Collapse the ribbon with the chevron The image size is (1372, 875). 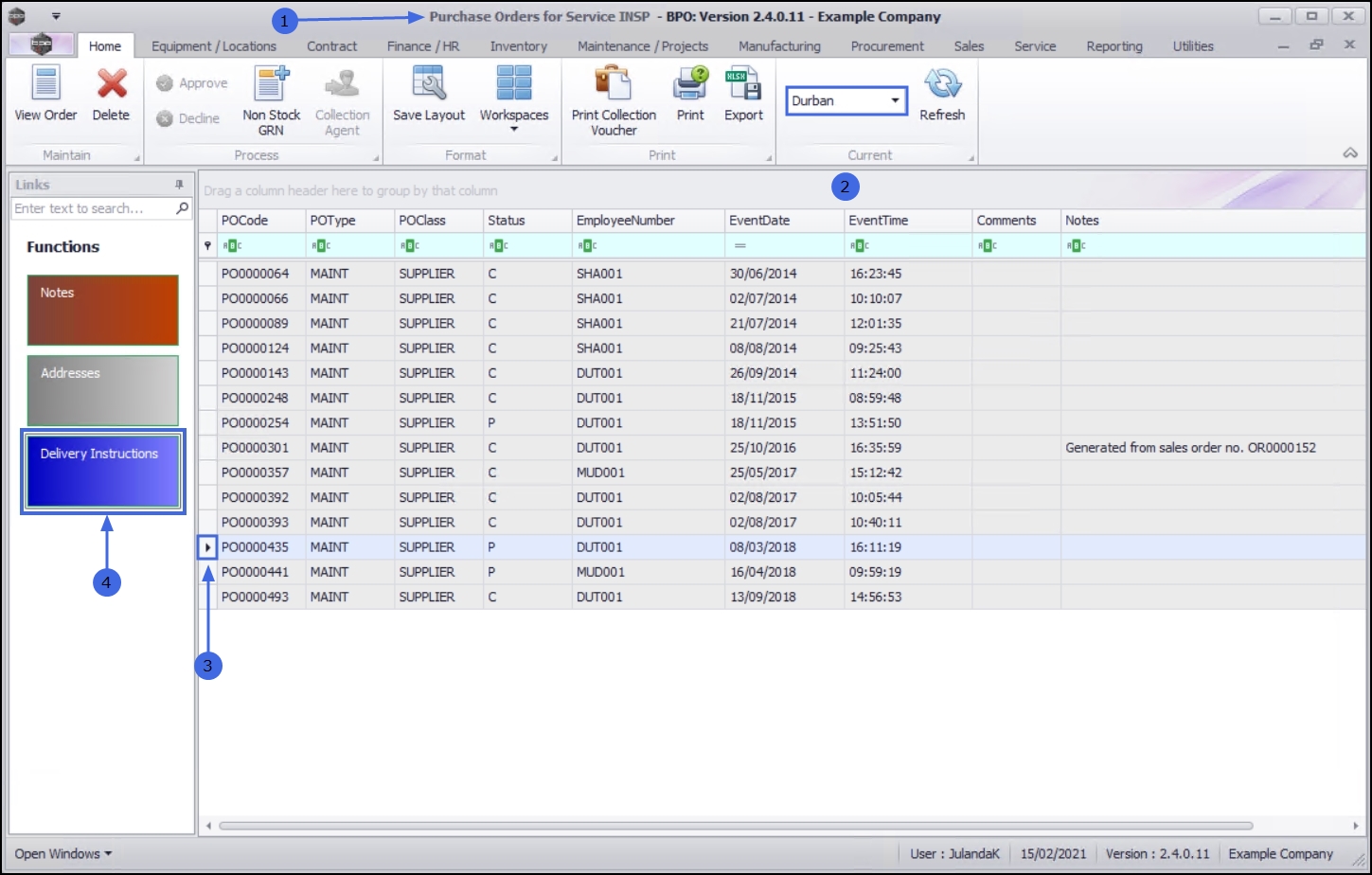pyautogui.click(x=1350, y=153)
